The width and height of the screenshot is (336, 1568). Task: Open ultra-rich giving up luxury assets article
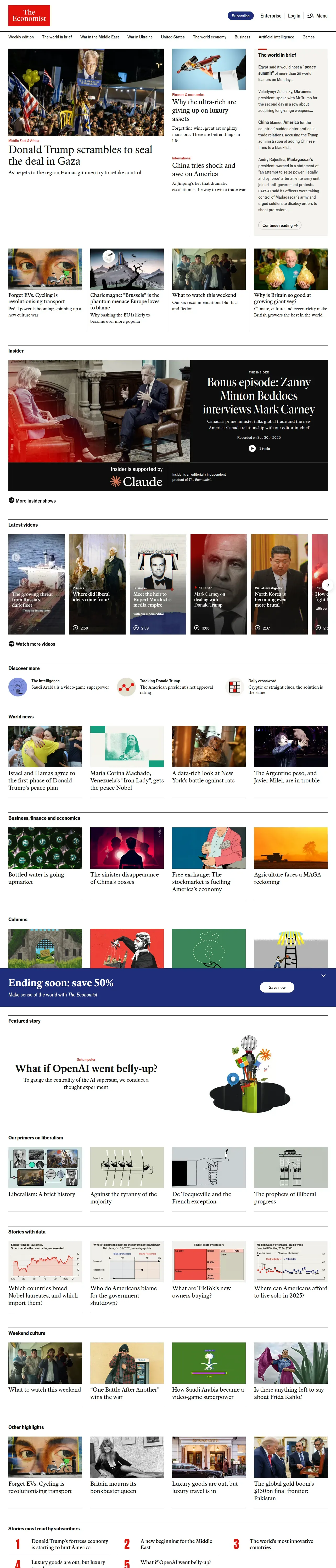[x=204, y=110]
